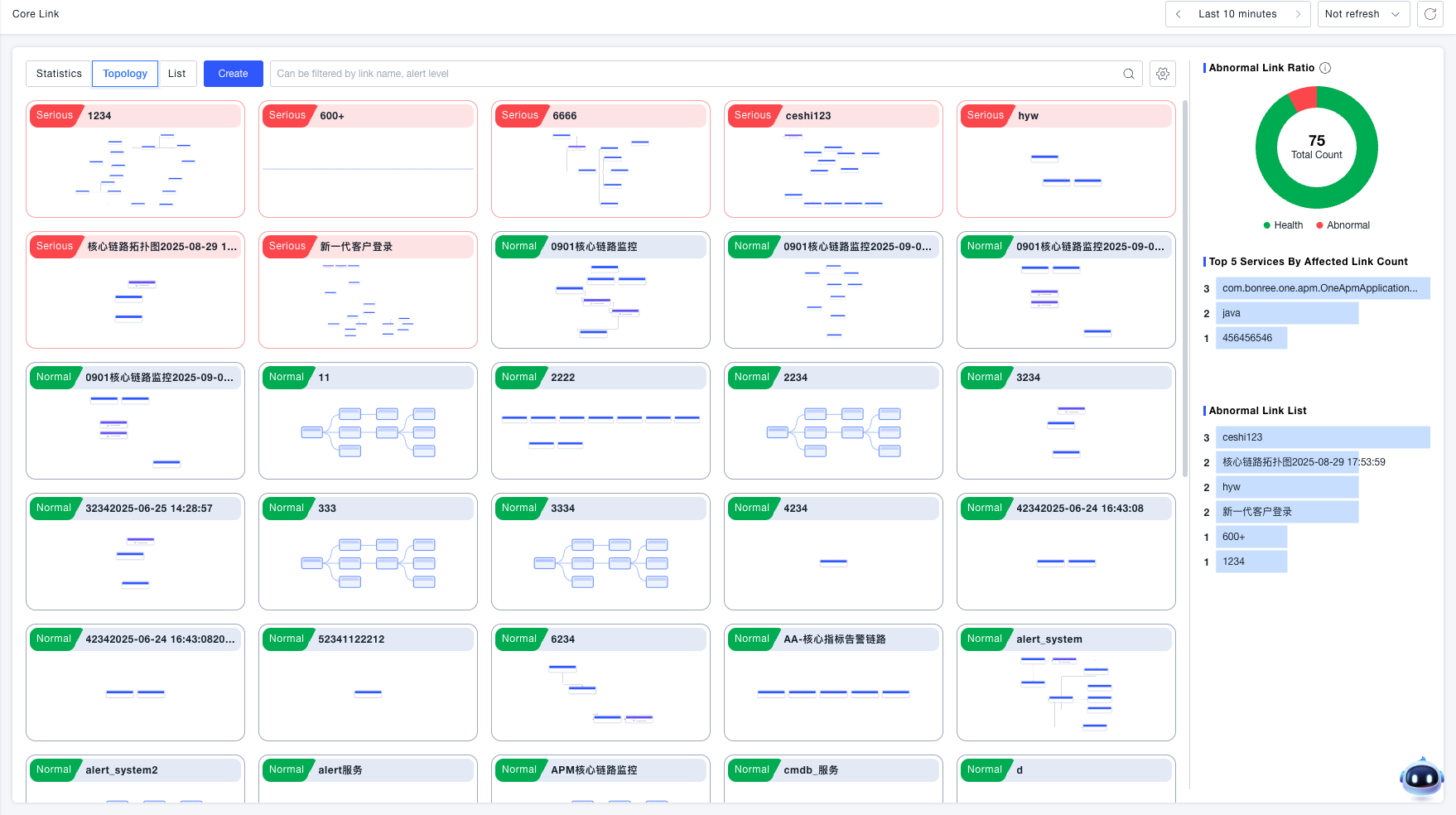Open the Not refresh dropdown
The width and height of the screenshot is (1456, 815).
pos(1362,14)
